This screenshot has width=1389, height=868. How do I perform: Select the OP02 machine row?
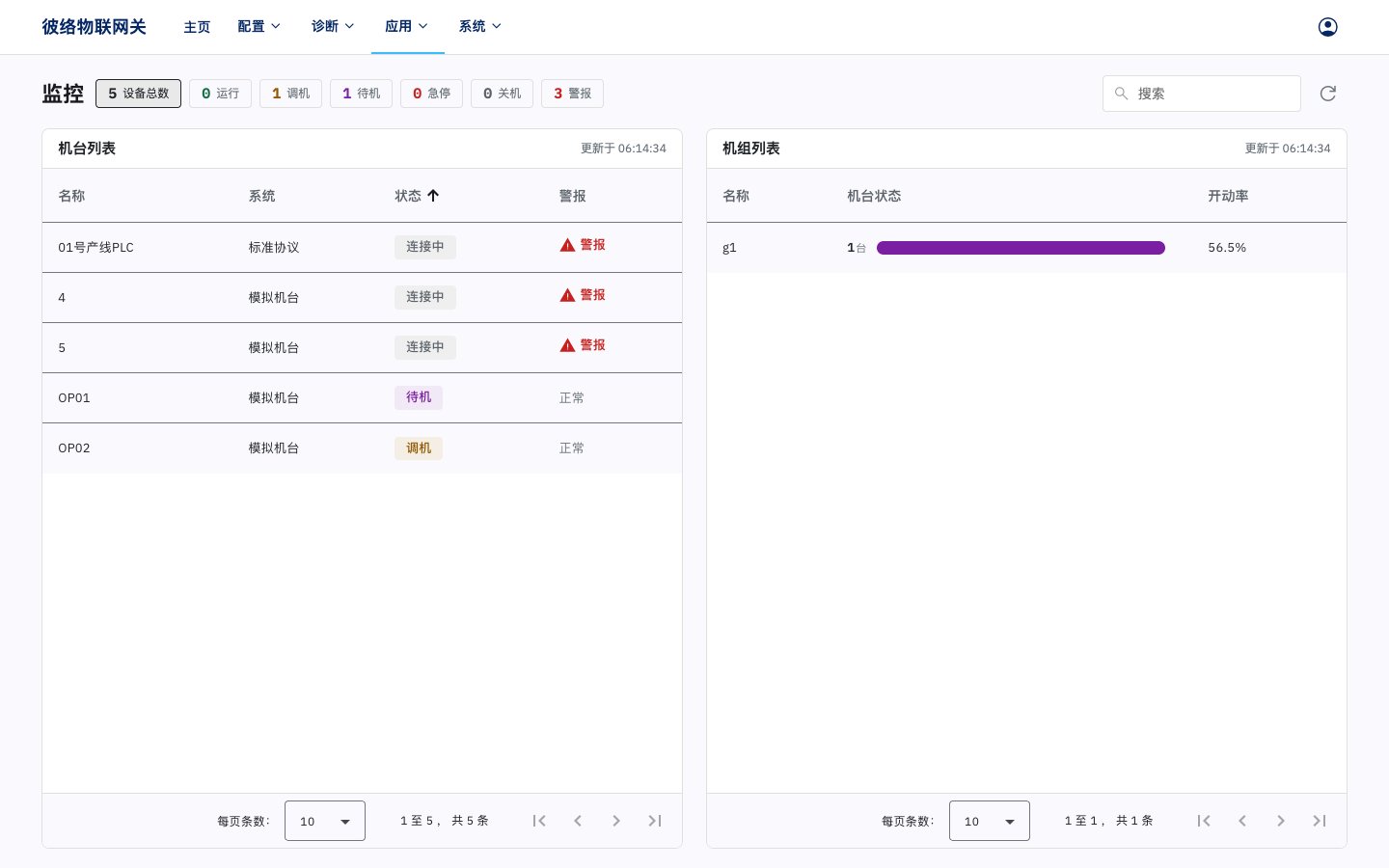(x=362, y=448)
